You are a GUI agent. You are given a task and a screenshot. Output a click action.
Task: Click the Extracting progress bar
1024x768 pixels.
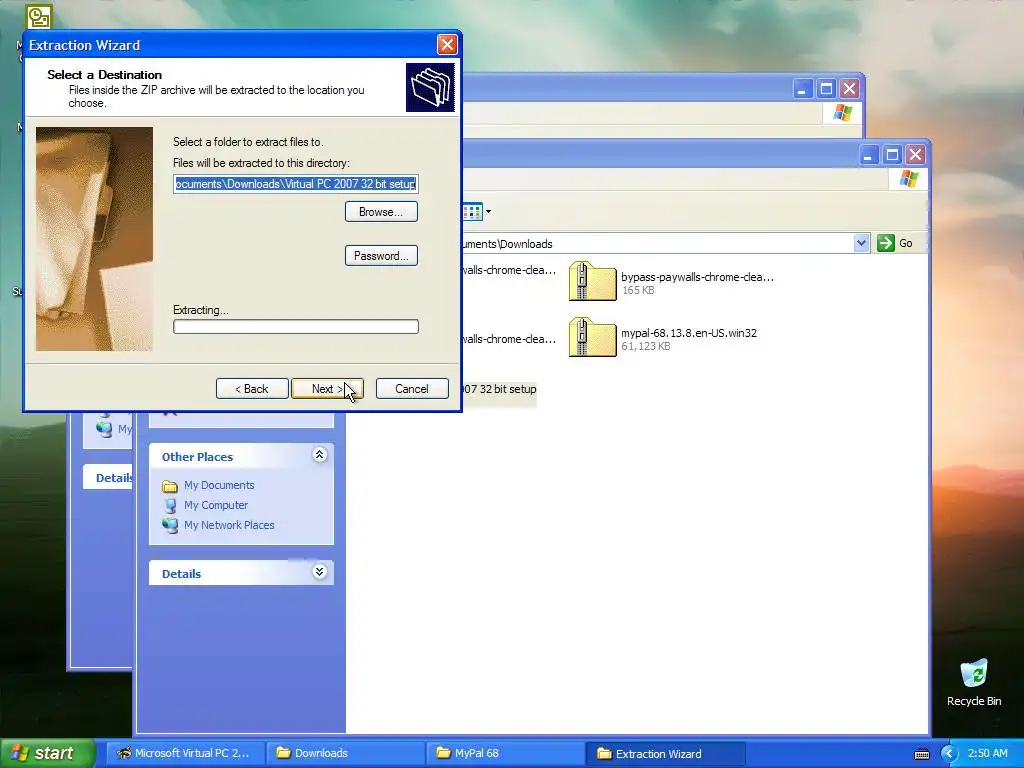tap(296, 327)
